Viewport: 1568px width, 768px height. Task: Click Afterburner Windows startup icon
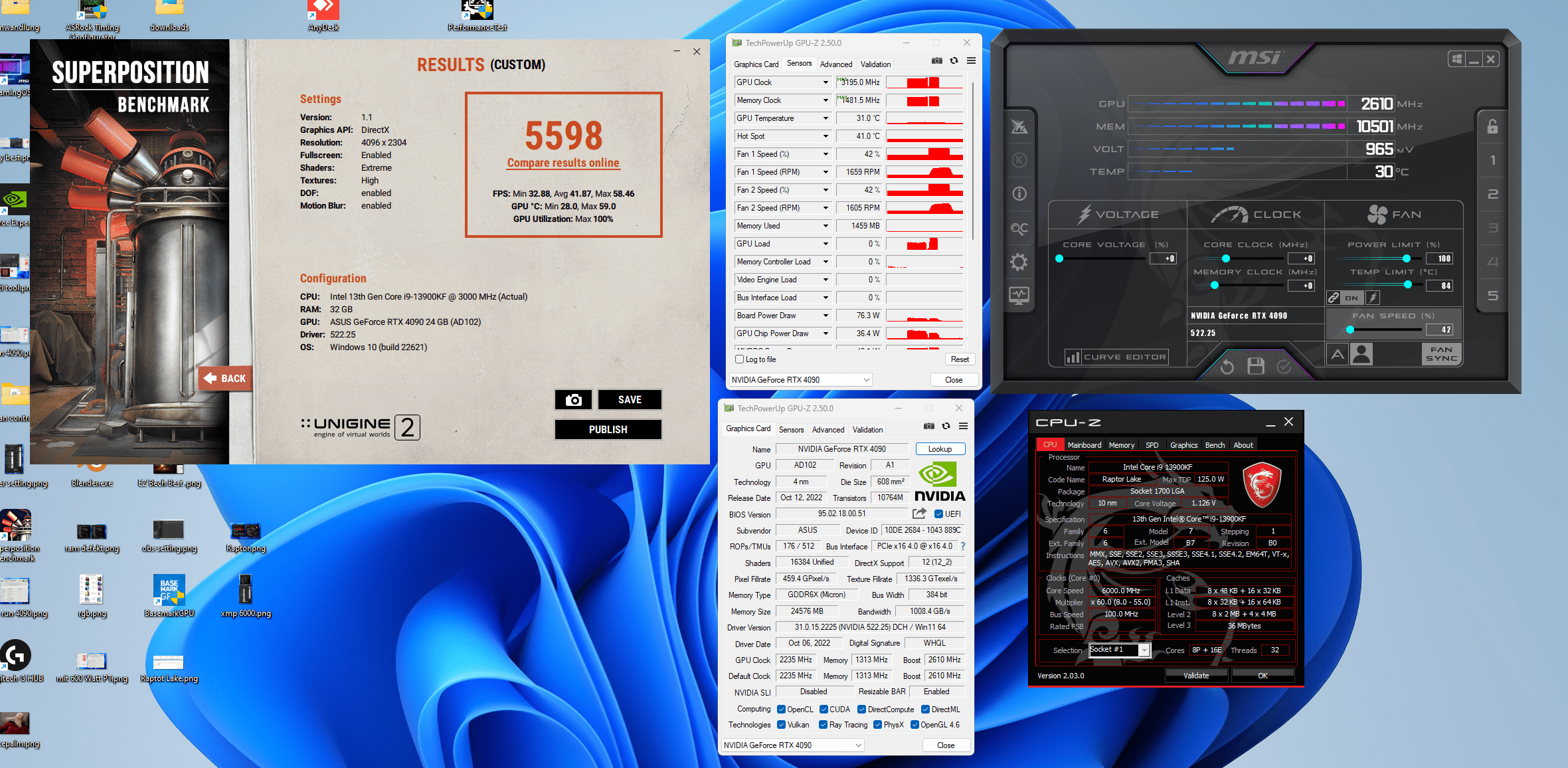click(1456, 59)
